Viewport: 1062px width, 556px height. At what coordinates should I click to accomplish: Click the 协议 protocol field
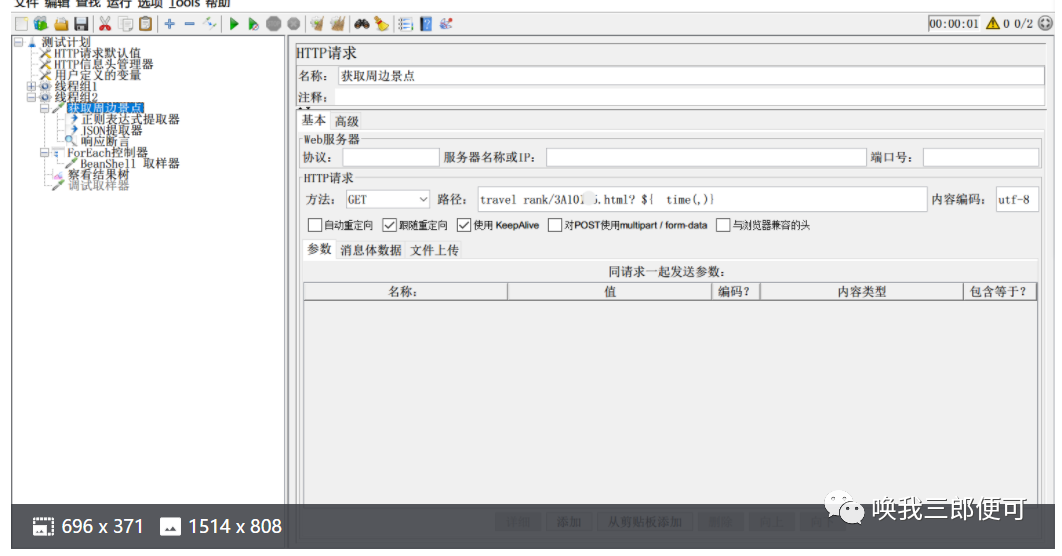pos(391,157)
